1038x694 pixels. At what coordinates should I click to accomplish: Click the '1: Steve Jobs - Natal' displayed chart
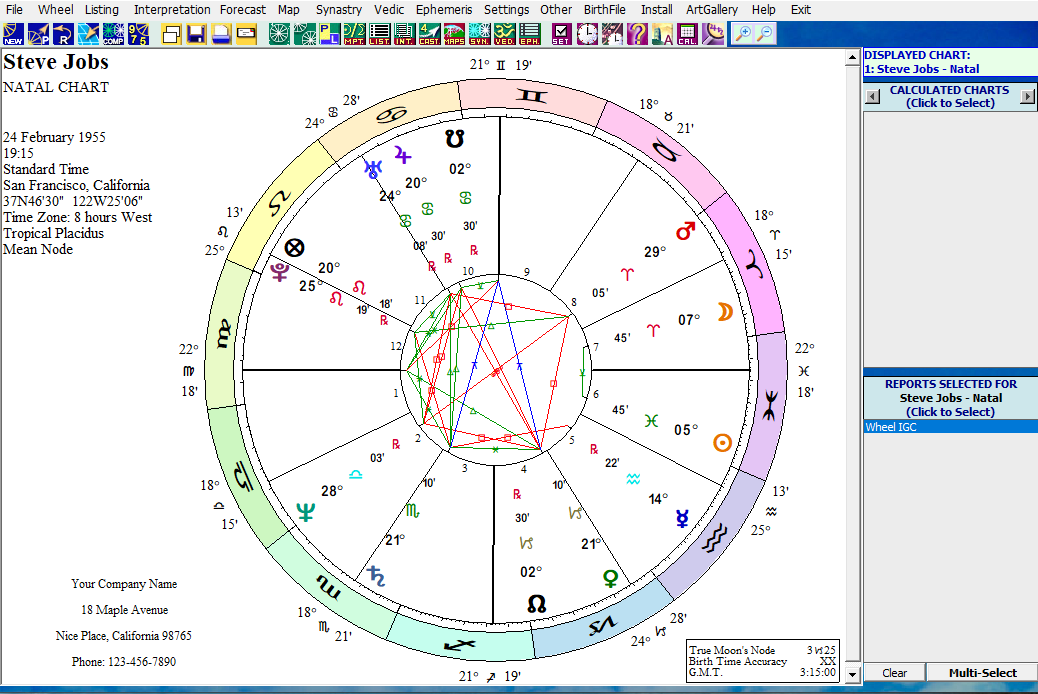click(921, 69)
